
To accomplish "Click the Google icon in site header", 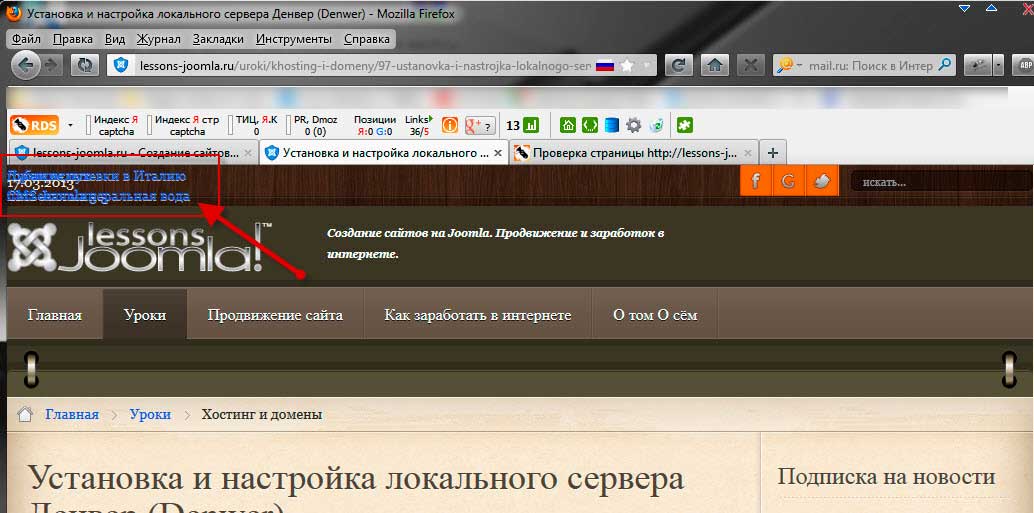I will pos(789,181).
